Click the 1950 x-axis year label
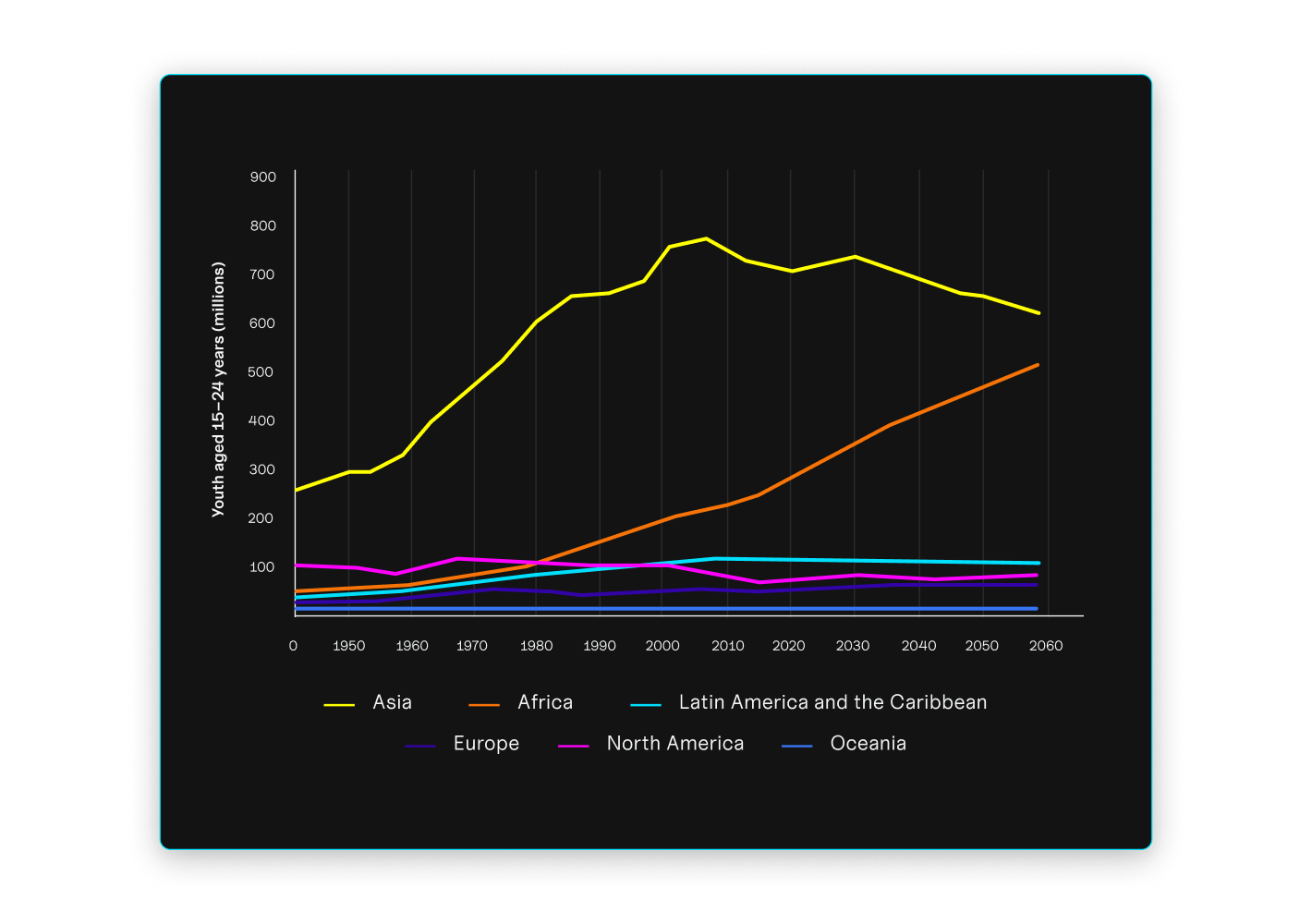This screenshot has width=1312, height=924. coord(348,646)
